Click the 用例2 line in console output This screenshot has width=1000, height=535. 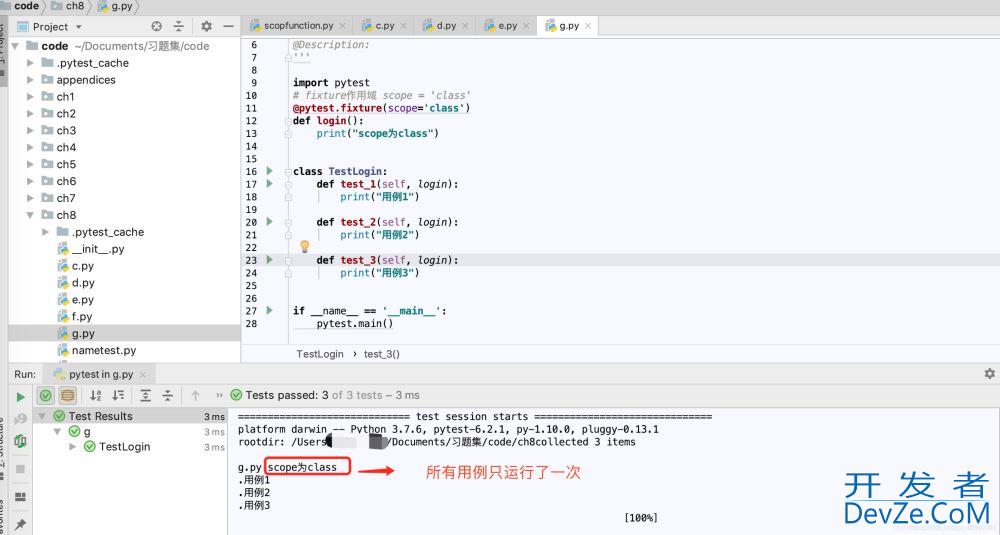[x=254, y=492]
